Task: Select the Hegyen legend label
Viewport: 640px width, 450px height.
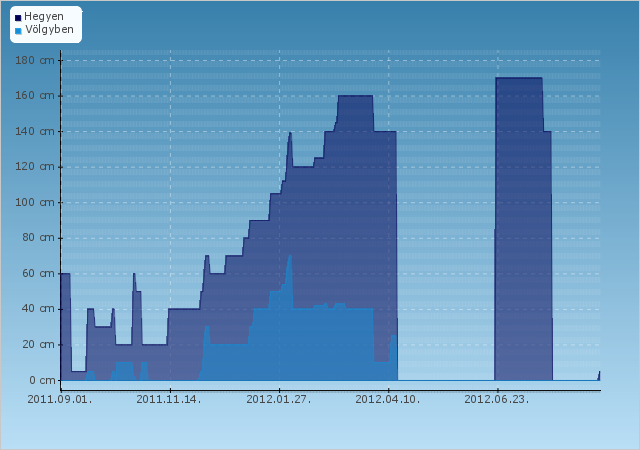Action: (x=44, y=17)
